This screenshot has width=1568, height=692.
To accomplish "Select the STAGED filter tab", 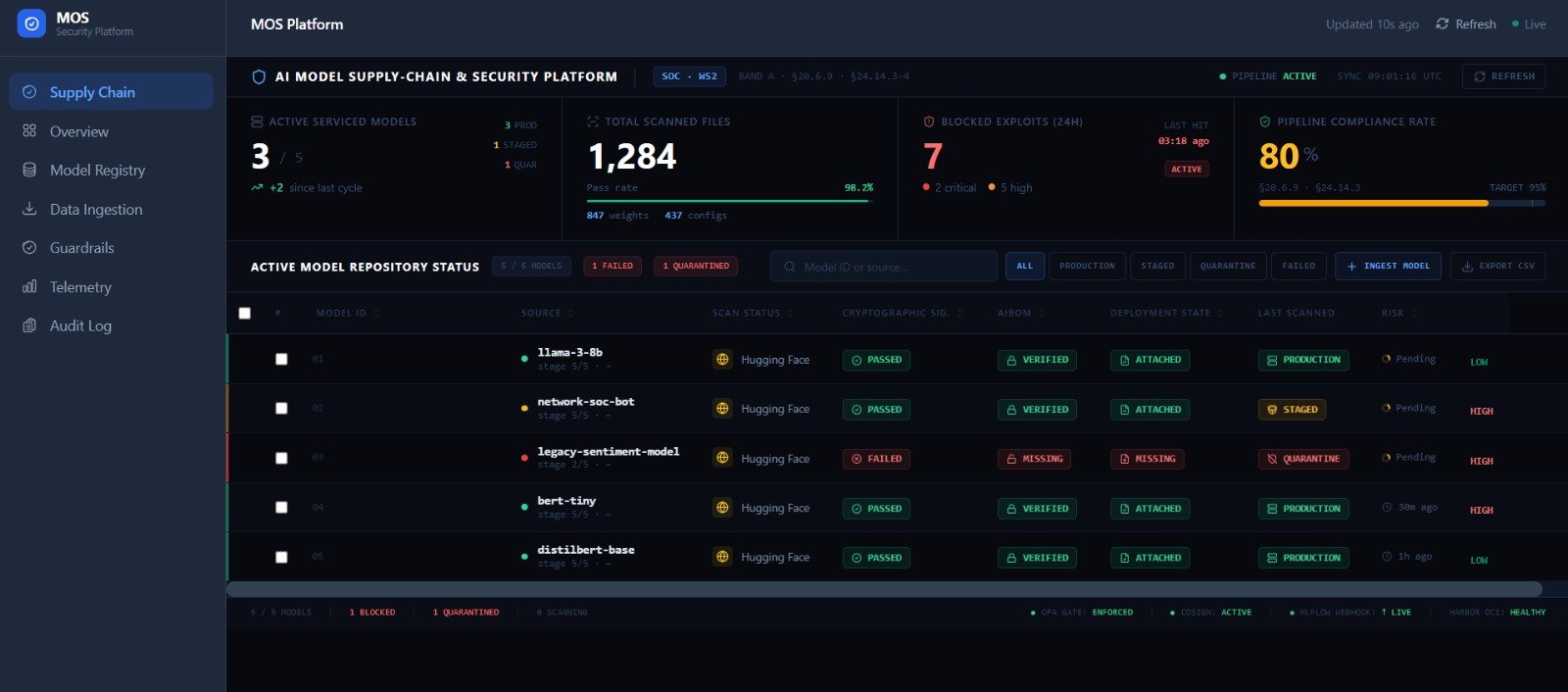I will [x=1157, y=266].
